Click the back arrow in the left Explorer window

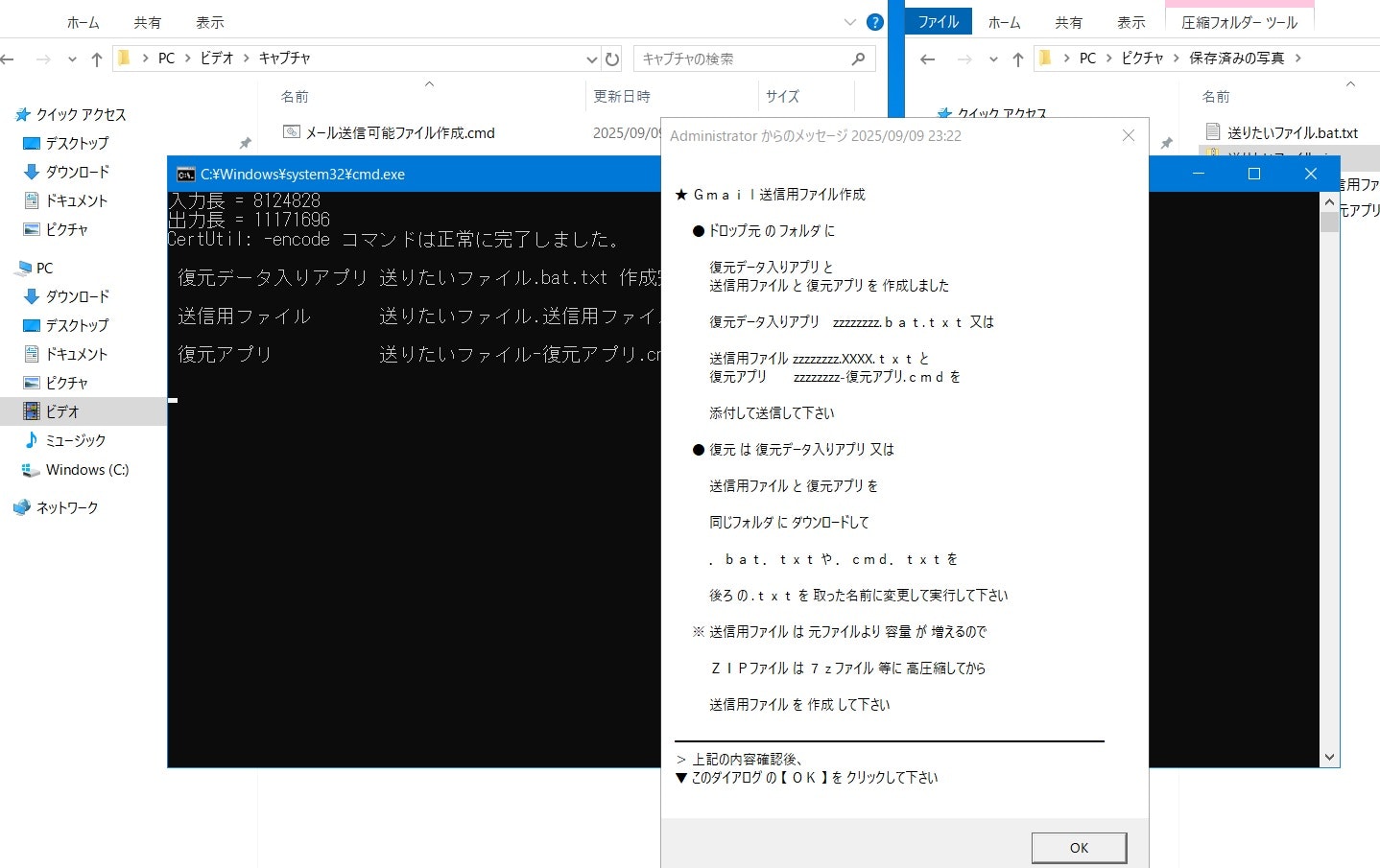pos(8,59)
